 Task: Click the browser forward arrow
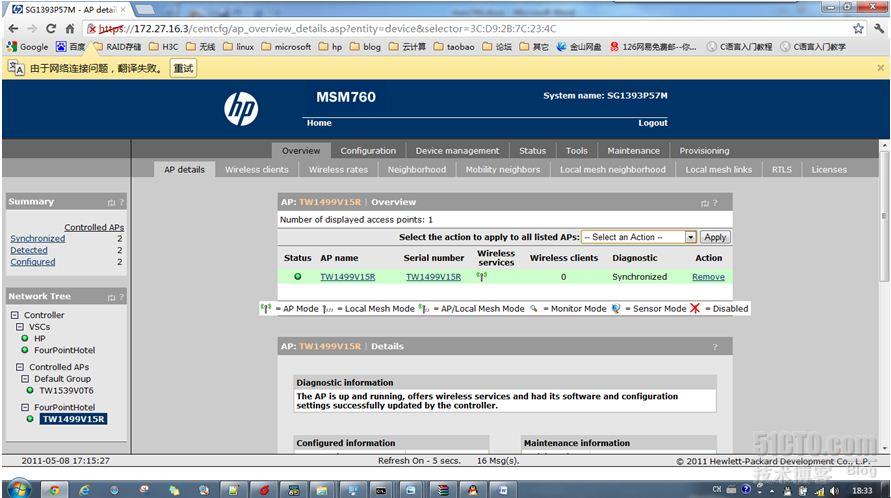[x=32, y=28]
